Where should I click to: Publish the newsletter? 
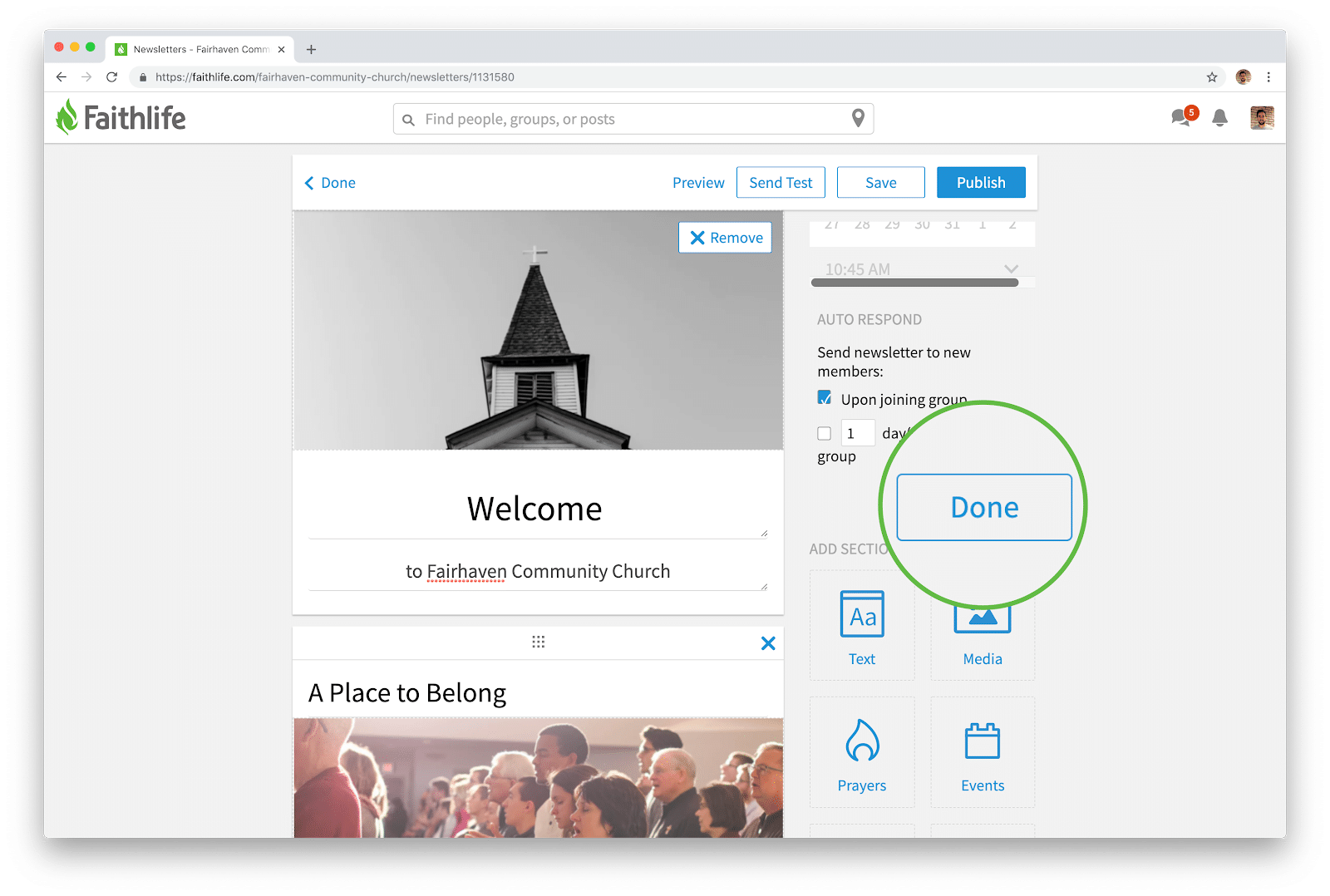coord(981,183)
